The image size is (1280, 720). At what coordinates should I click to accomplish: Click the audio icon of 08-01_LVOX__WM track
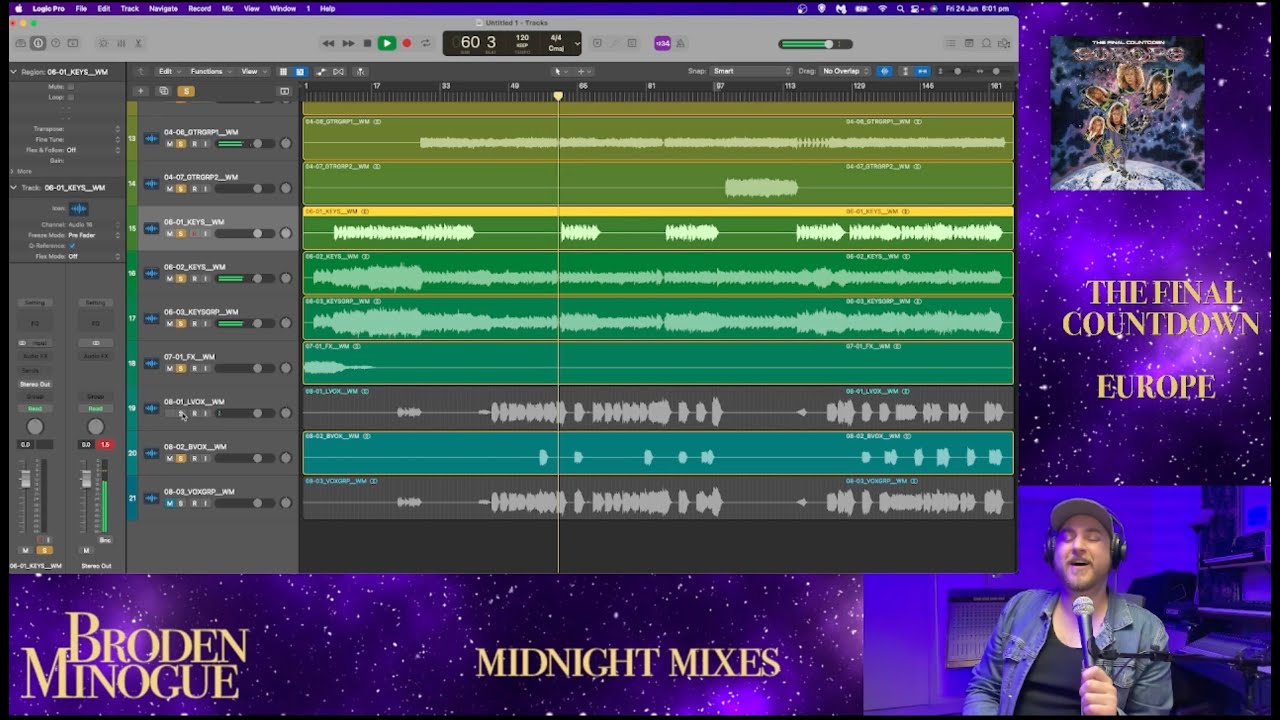(151, 408)
